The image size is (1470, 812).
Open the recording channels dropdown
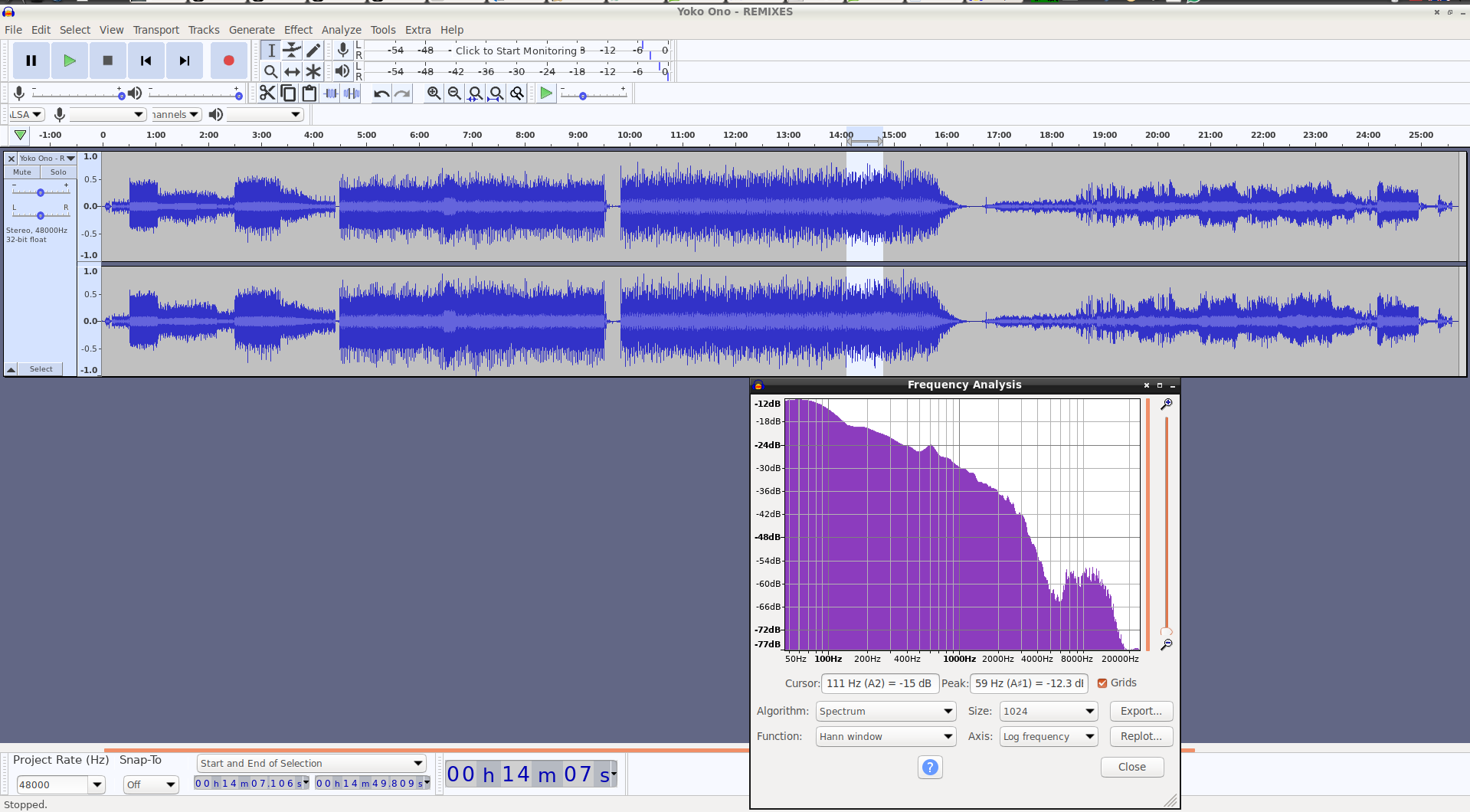[176, 114]
